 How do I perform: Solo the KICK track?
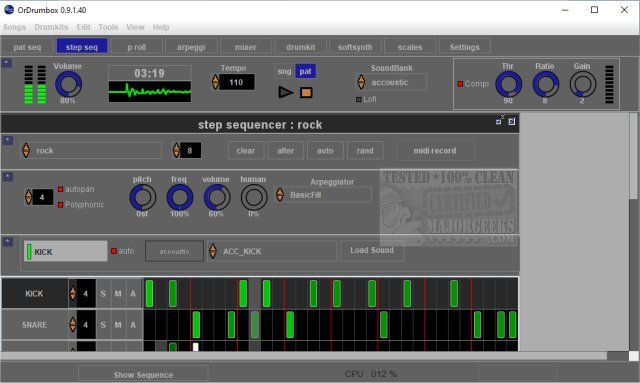(x=103, y=294)
